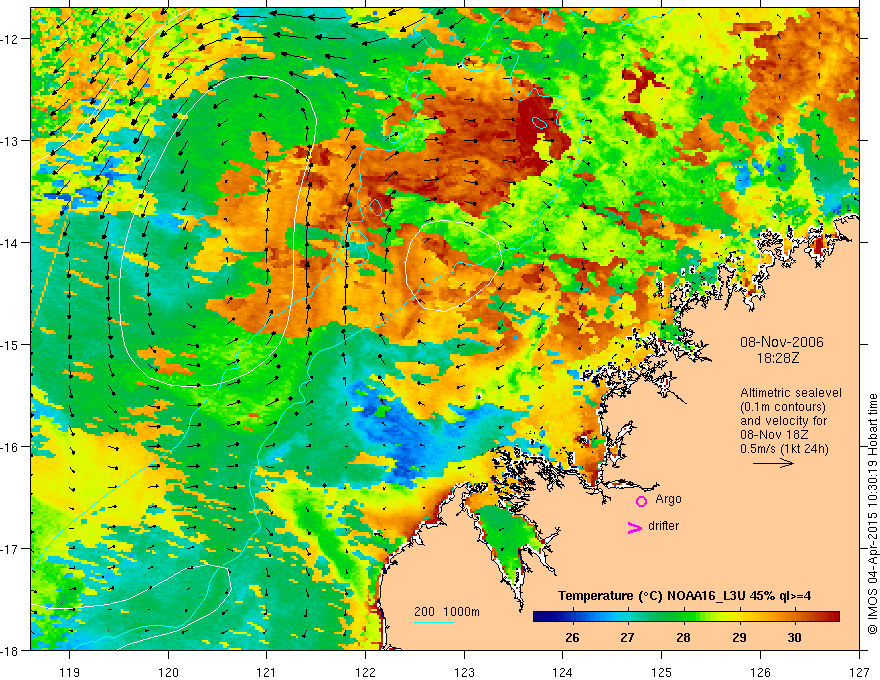Click the '30' tick on the color bar
Image resolution: width=880 pixels, height=680 pixels.
(794, 637)
